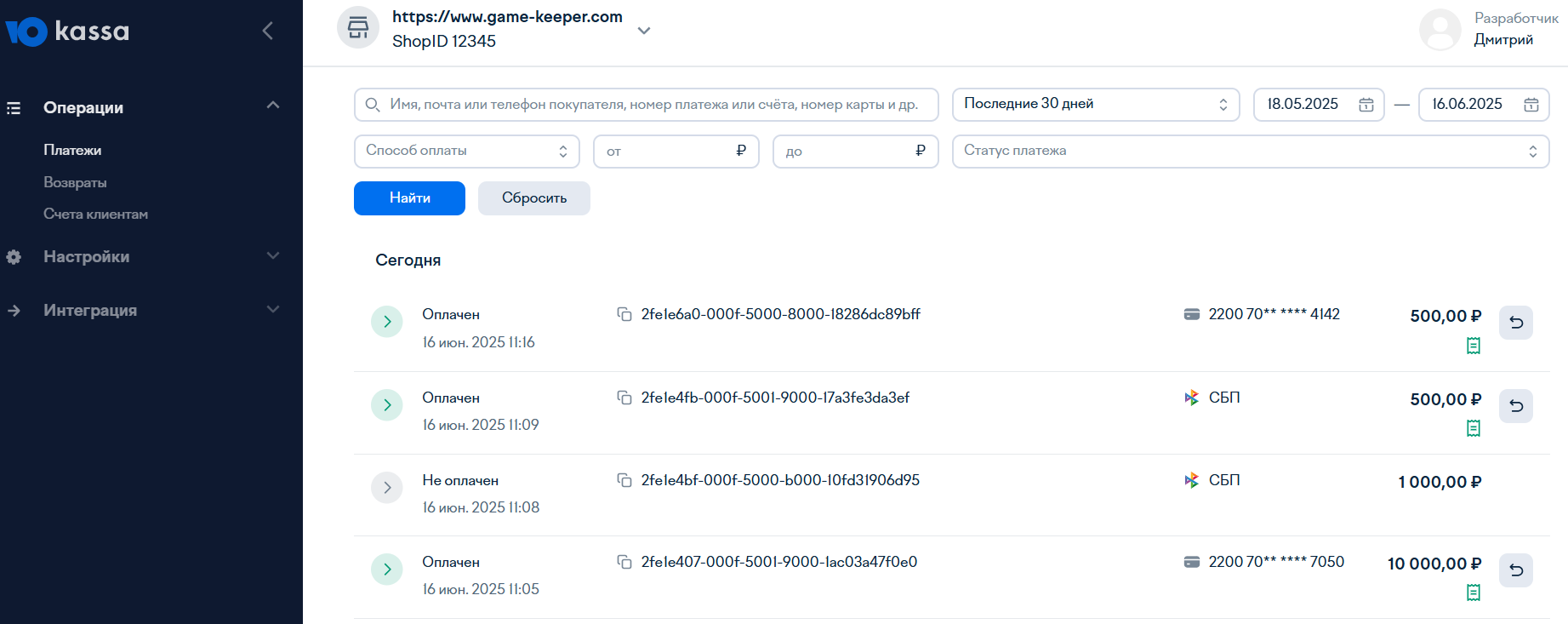Refund the 10 000,00 ₽ payment
1568x624 pixels.
click(1516, 570)
